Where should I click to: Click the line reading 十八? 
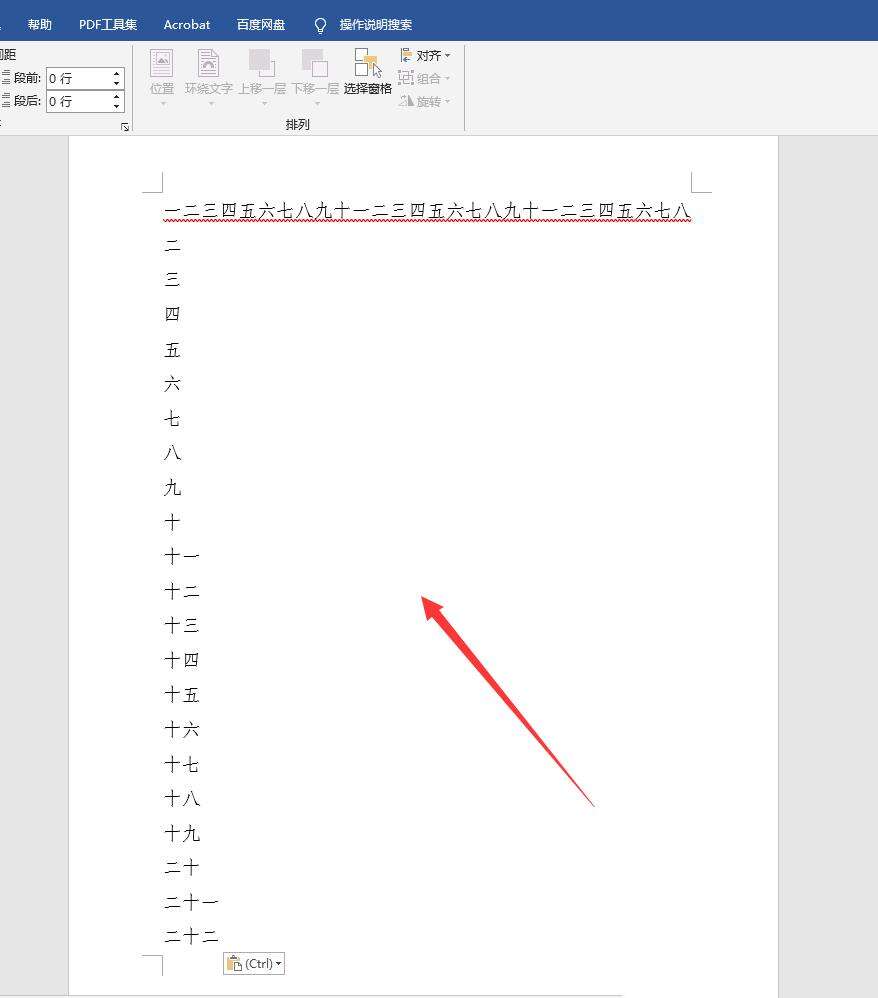[182, 799]
